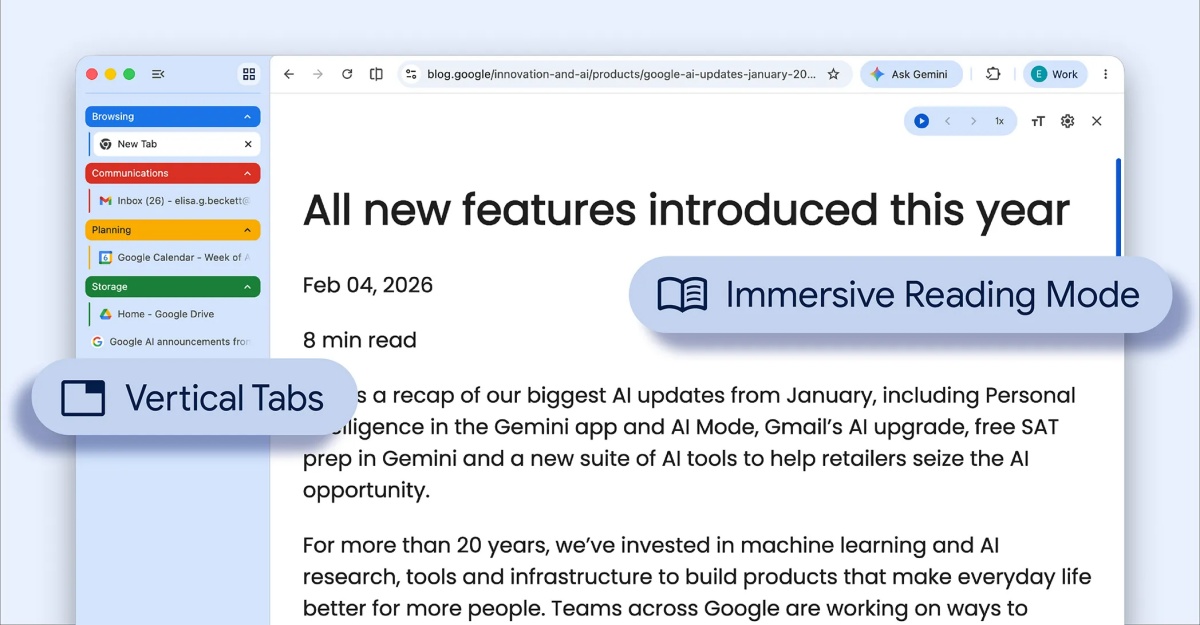
Task: Exit Immersive Reading Mode with the X
Action: point(1096,120)
